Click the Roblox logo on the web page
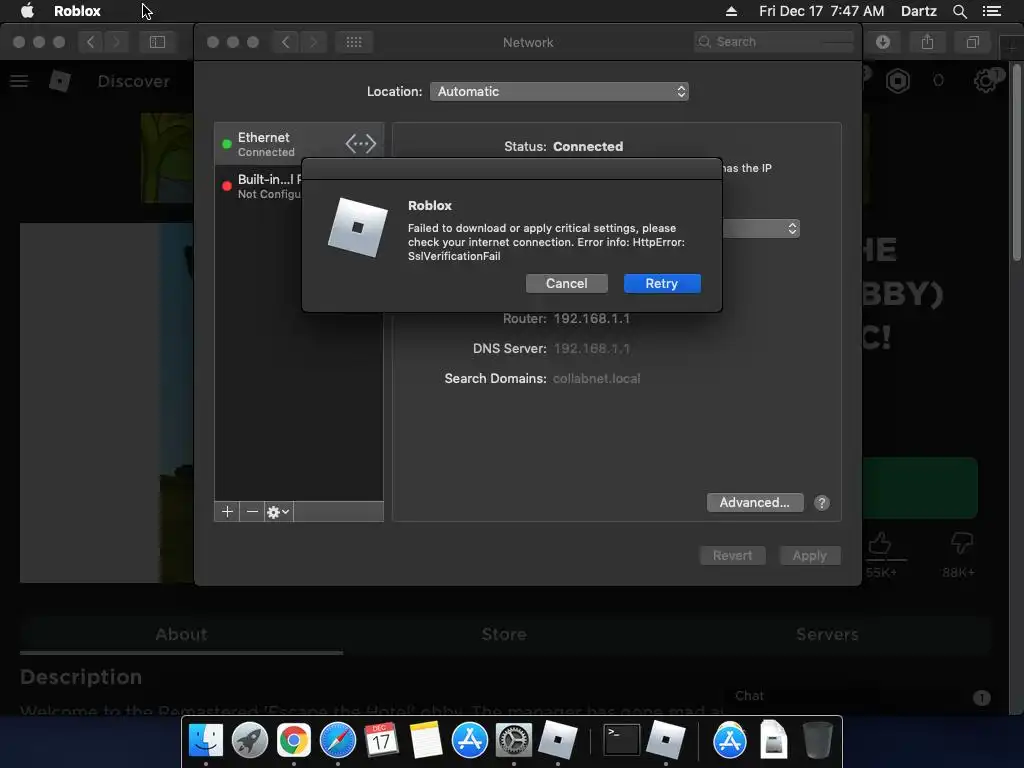The height and width of the screenshot is (768, 1024). 60,81
